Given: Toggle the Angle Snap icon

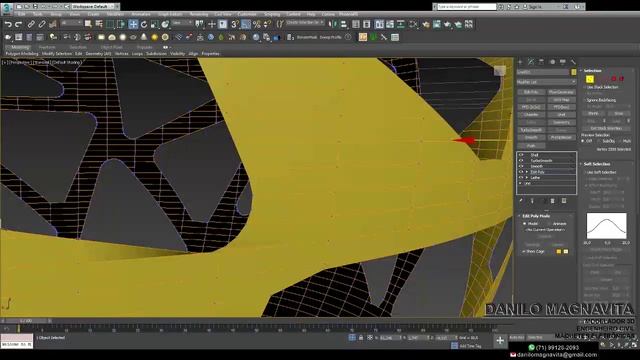Looking at the screenshot, I should (x=246, y=24).
